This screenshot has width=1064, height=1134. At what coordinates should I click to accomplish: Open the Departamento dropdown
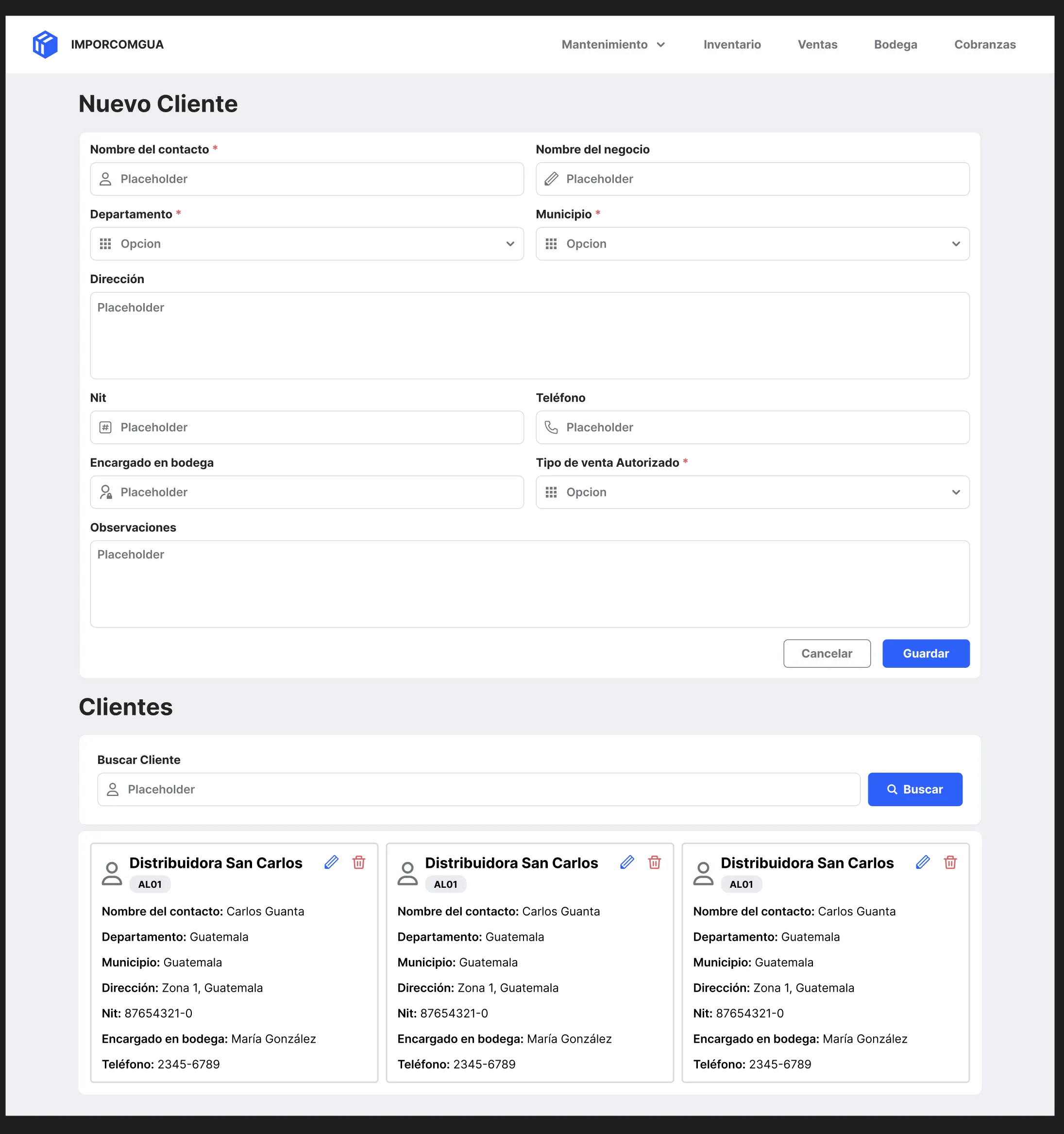(307, 244)
